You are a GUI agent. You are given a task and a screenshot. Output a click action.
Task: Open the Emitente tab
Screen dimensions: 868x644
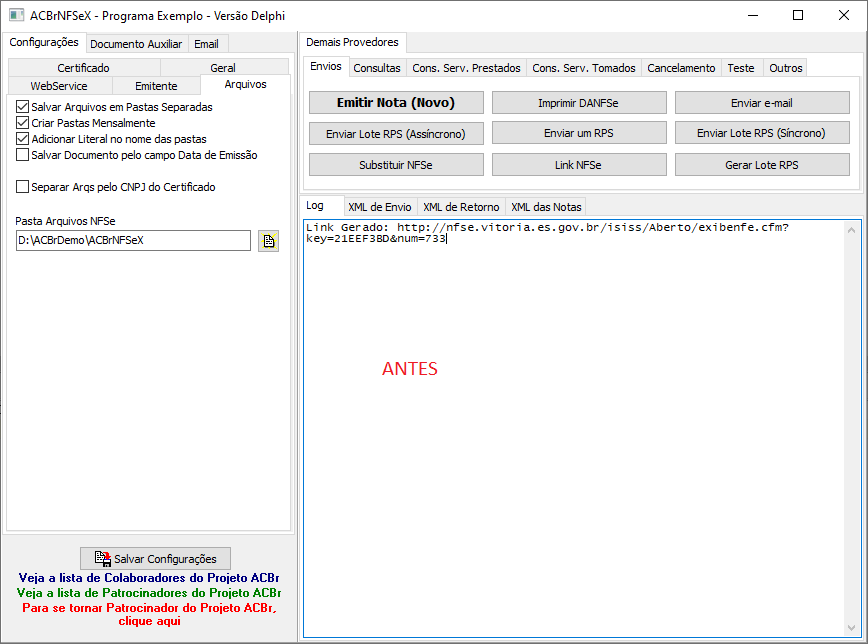tap(156, 86)
